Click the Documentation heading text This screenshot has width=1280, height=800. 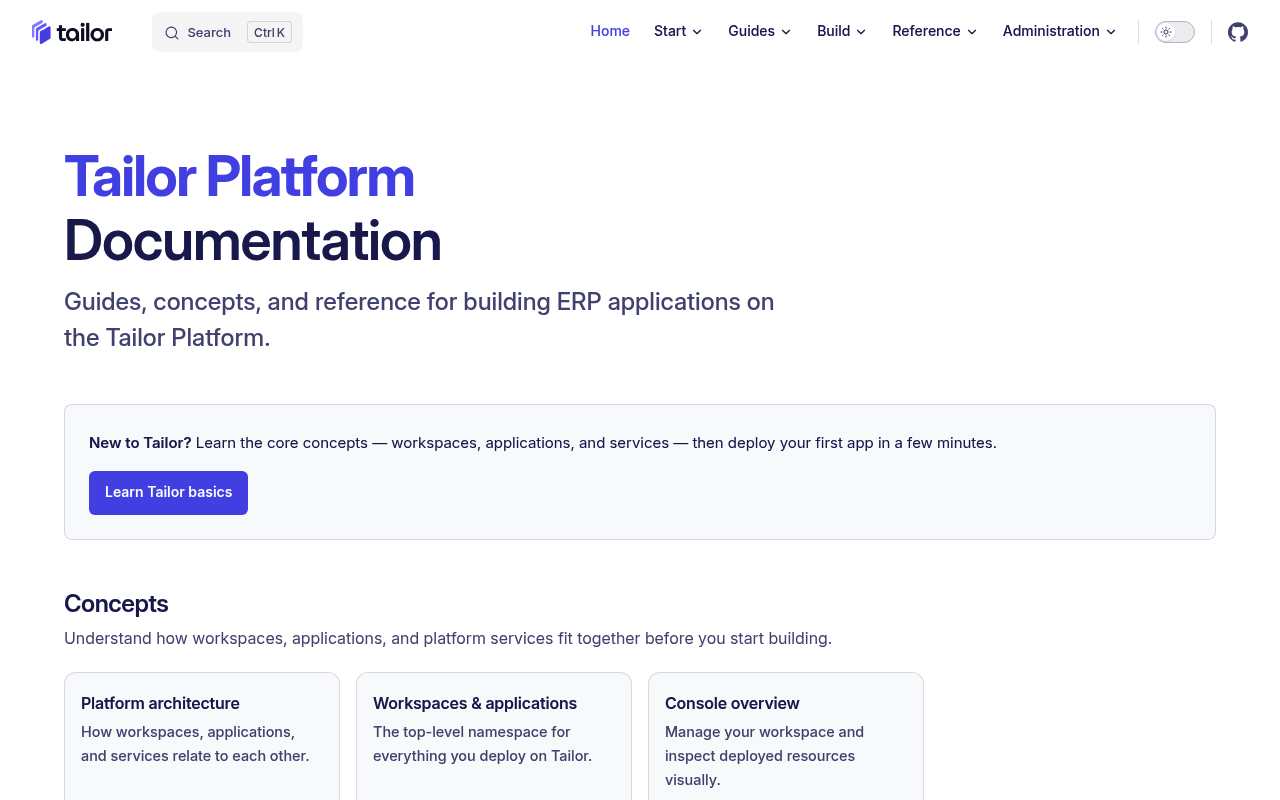[253, 240]
